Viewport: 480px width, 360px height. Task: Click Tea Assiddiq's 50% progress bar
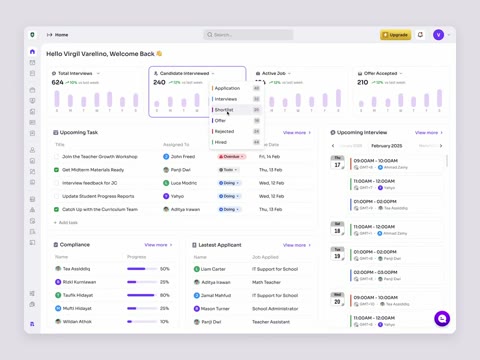(x=142, y=269)
